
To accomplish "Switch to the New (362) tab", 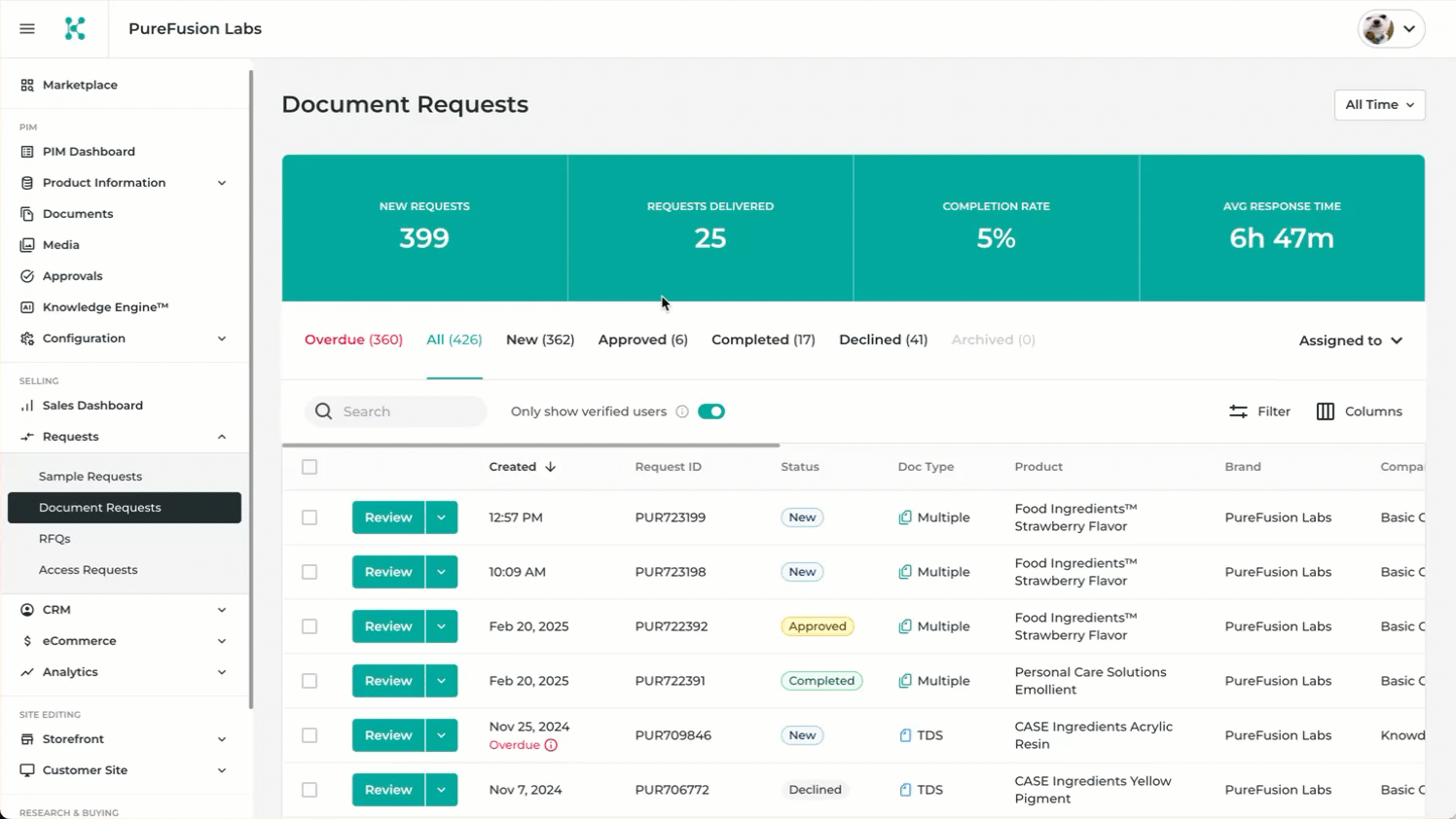I will click(540, 339).
